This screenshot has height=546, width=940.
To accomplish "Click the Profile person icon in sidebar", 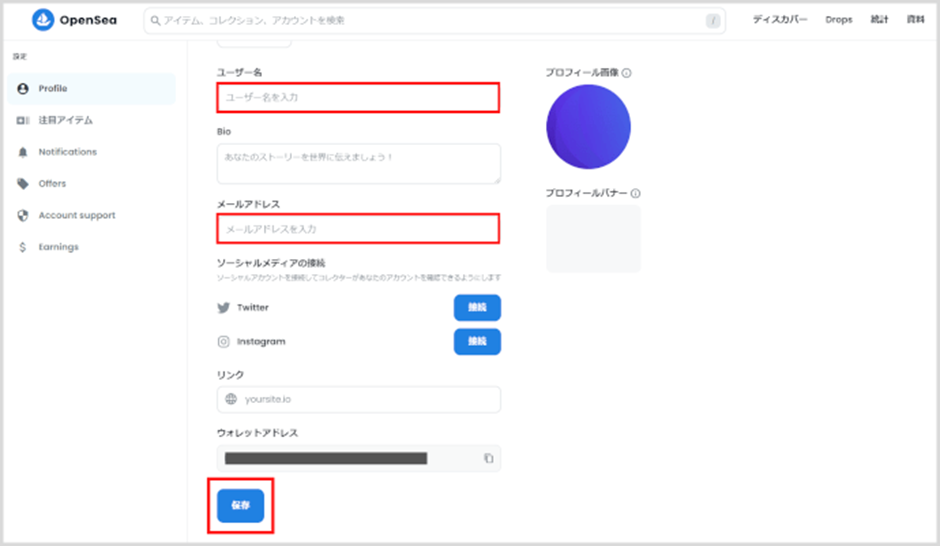I will (23, 89).
